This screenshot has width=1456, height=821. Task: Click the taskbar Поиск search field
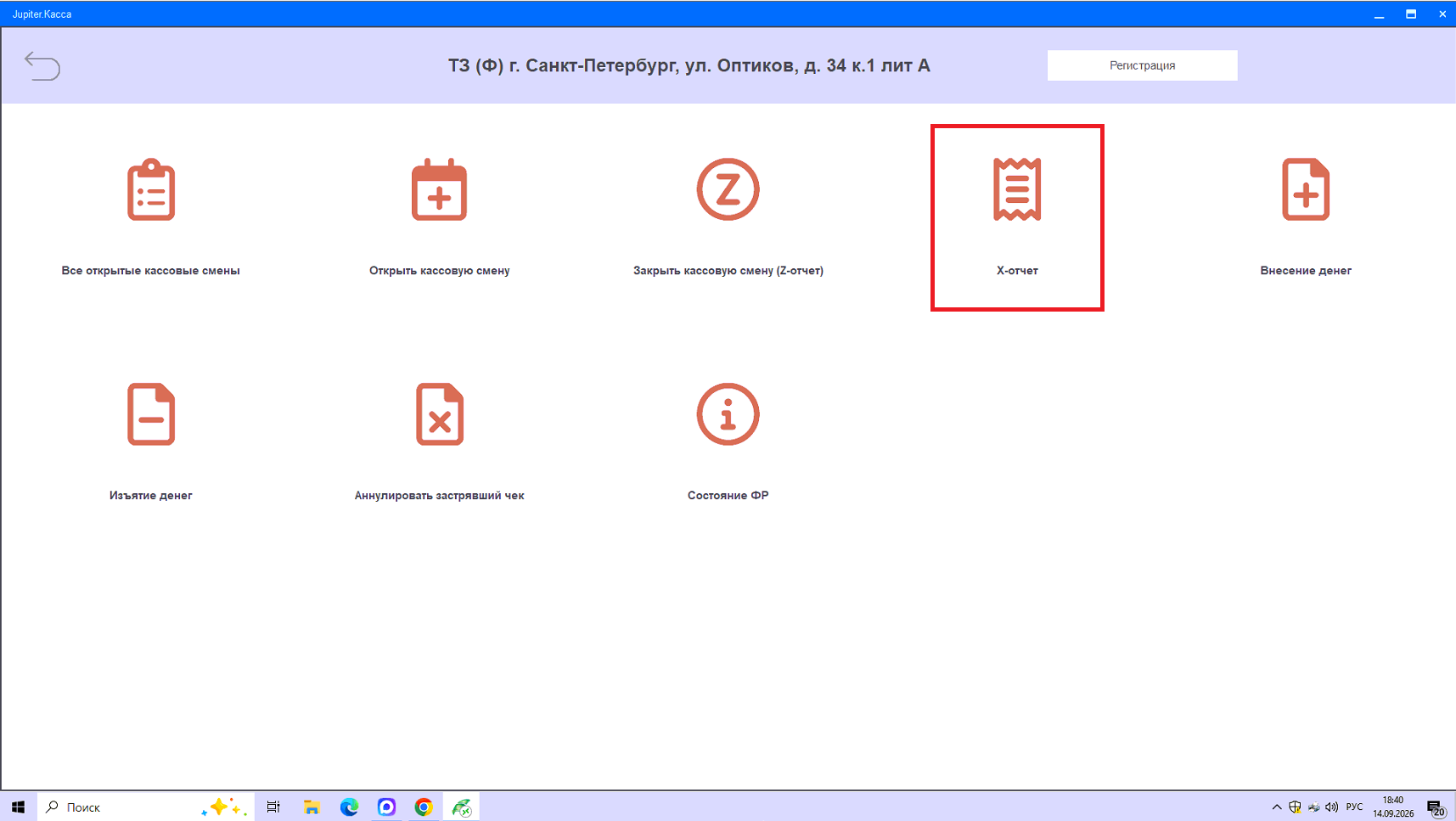coord(145,807)
